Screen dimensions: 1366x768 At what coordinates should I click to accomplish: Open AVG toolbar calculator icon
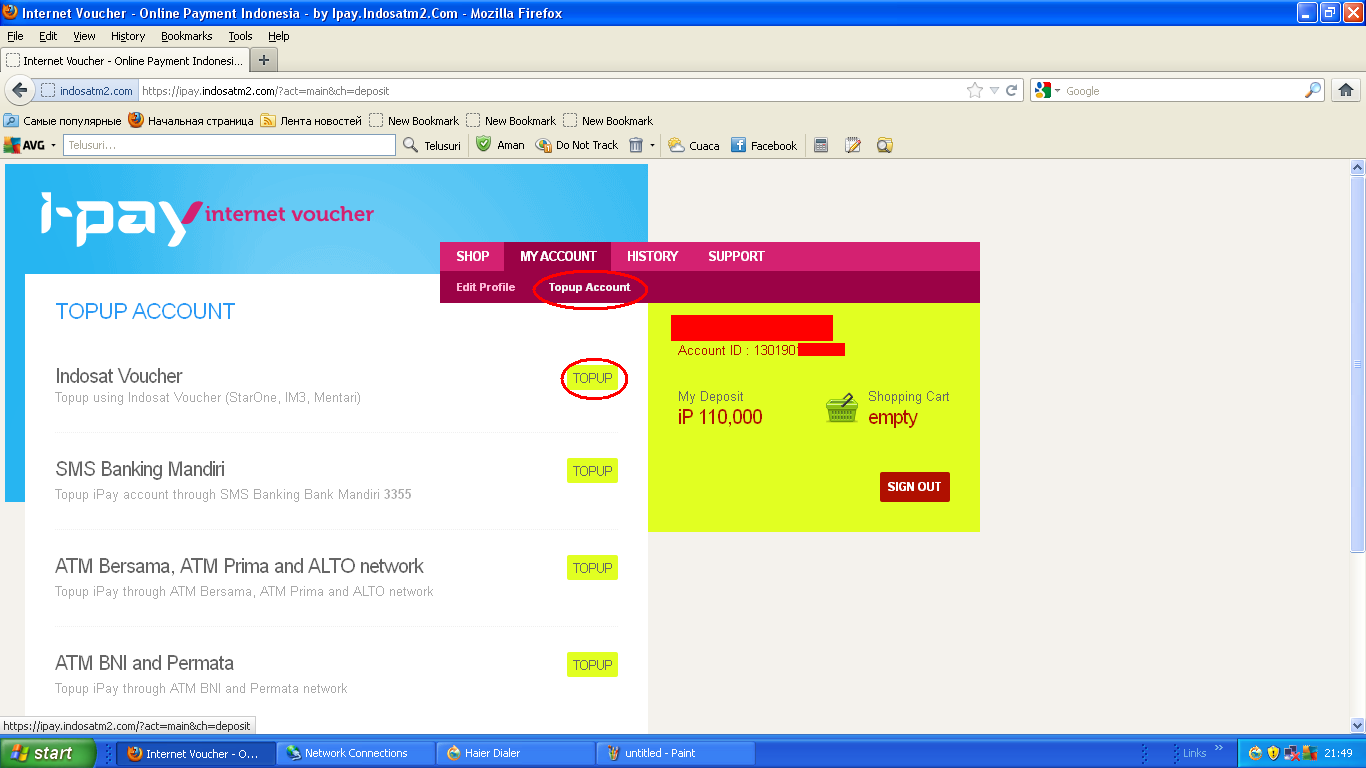tap(821, 145)
